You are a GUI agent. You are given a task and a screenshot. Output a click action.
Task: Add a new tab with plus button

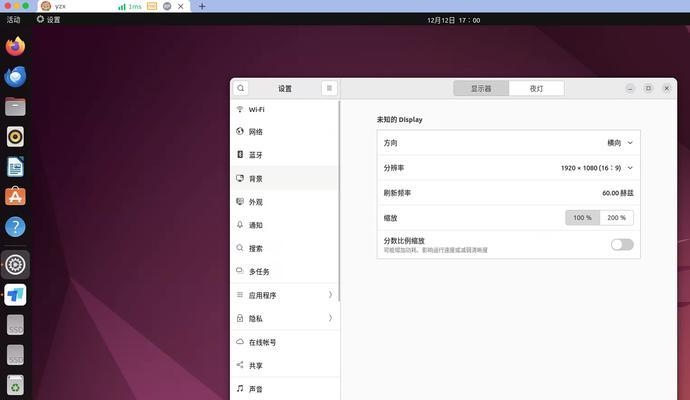click(202, 6)
